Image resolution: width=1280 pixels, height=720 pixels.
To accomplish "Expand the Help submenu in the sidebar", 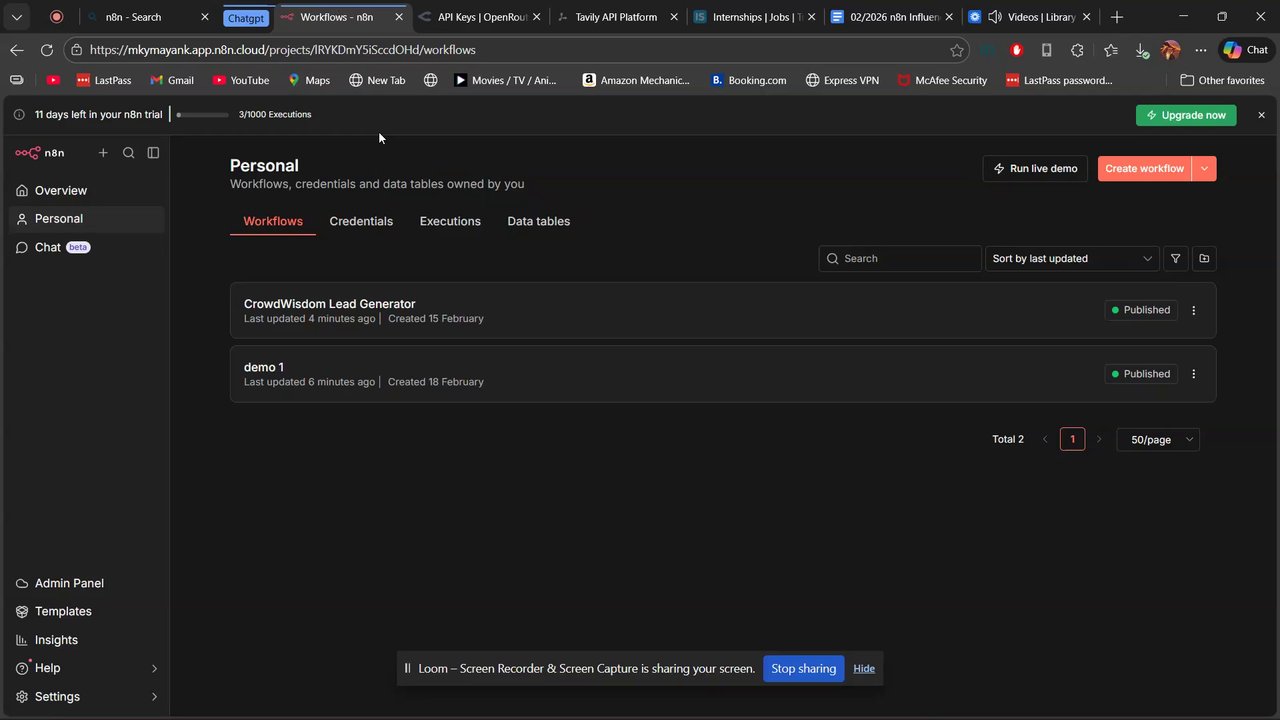I will 154,668.
